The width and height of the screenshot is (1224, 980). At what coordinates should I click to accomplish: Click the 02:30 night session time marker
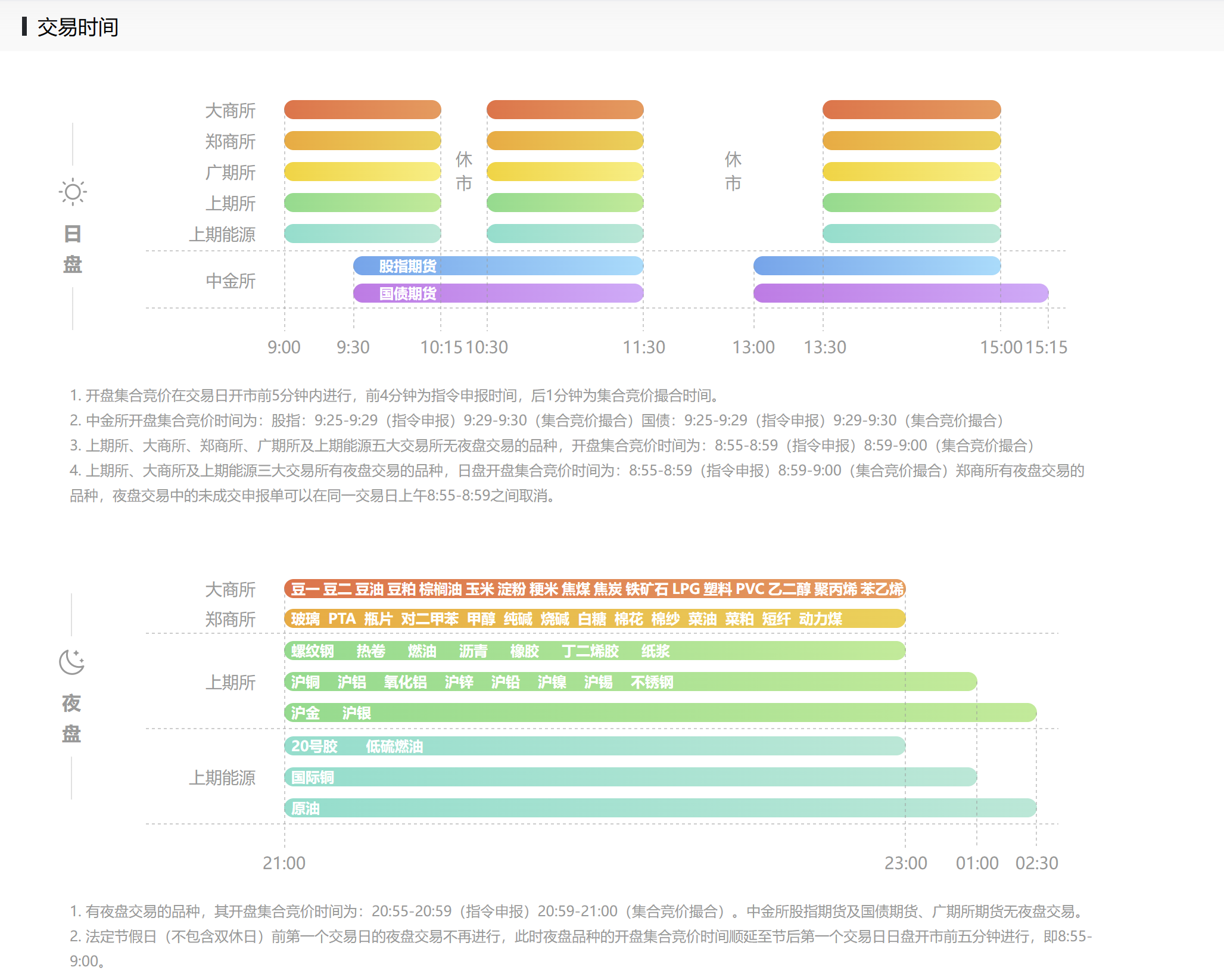point(1036,863)
